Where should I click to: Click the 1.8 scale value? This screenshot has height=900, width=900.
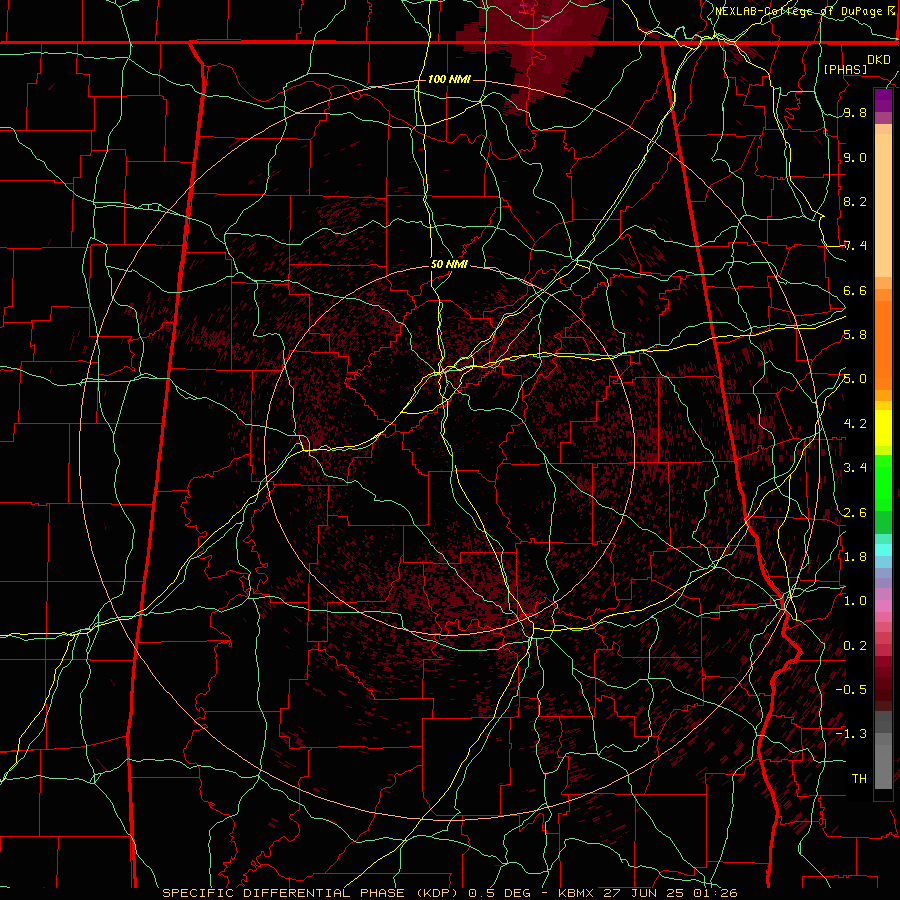855,557
